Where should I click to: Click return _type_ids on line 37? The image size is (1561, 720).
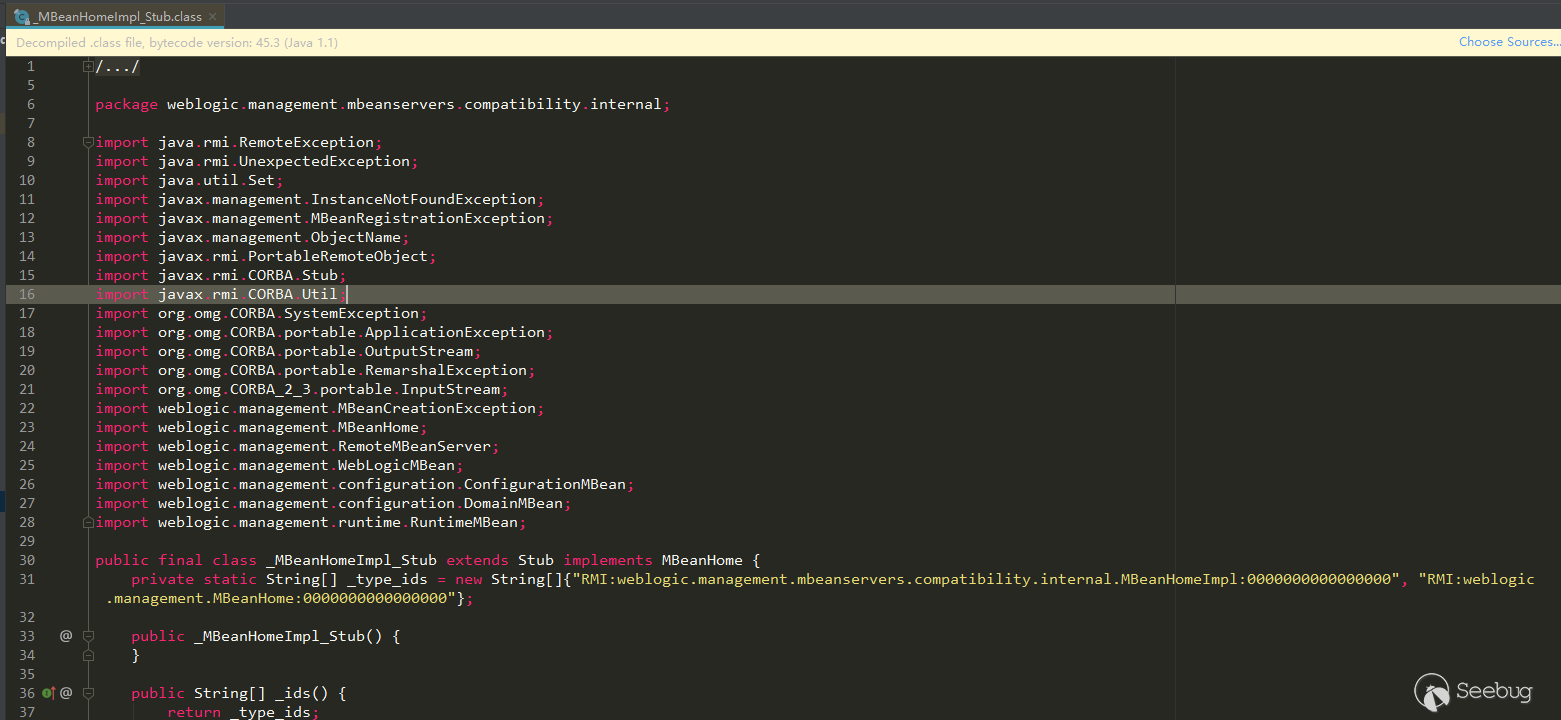(x=243, y=712)
